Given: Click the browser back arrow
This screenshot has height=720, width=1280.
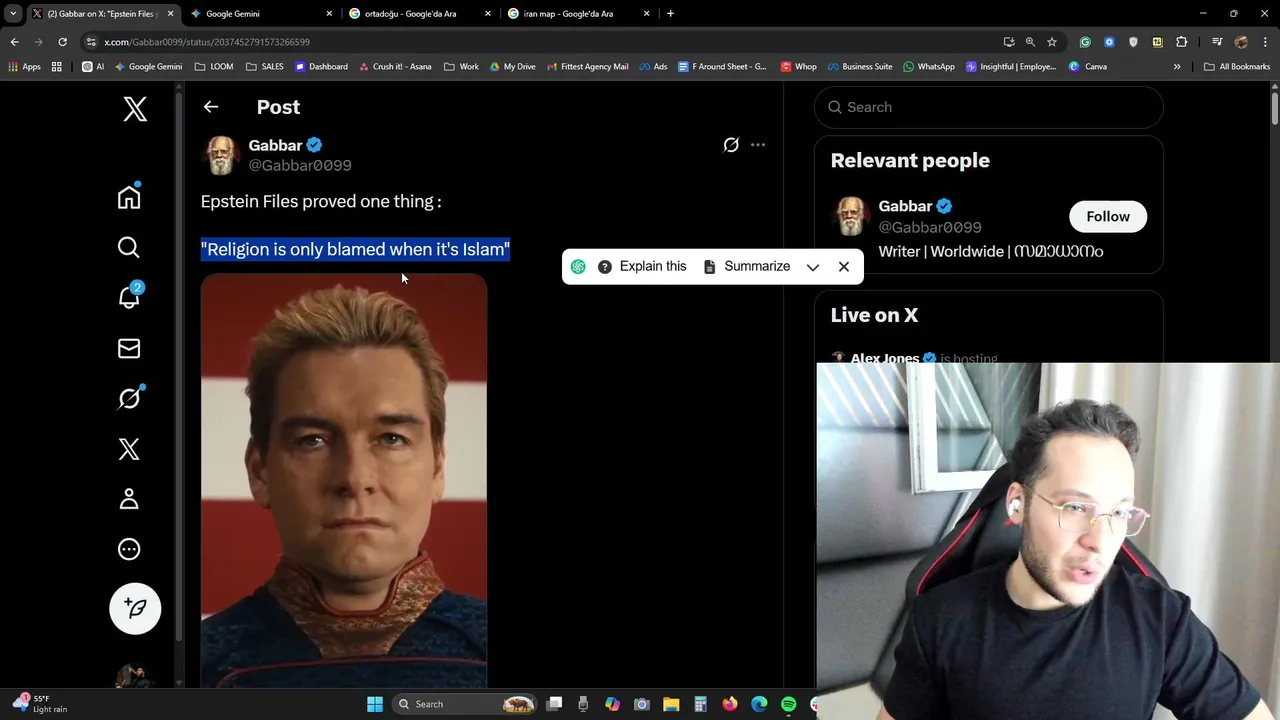Looking at the screenshot, I should tap(14, 42).
